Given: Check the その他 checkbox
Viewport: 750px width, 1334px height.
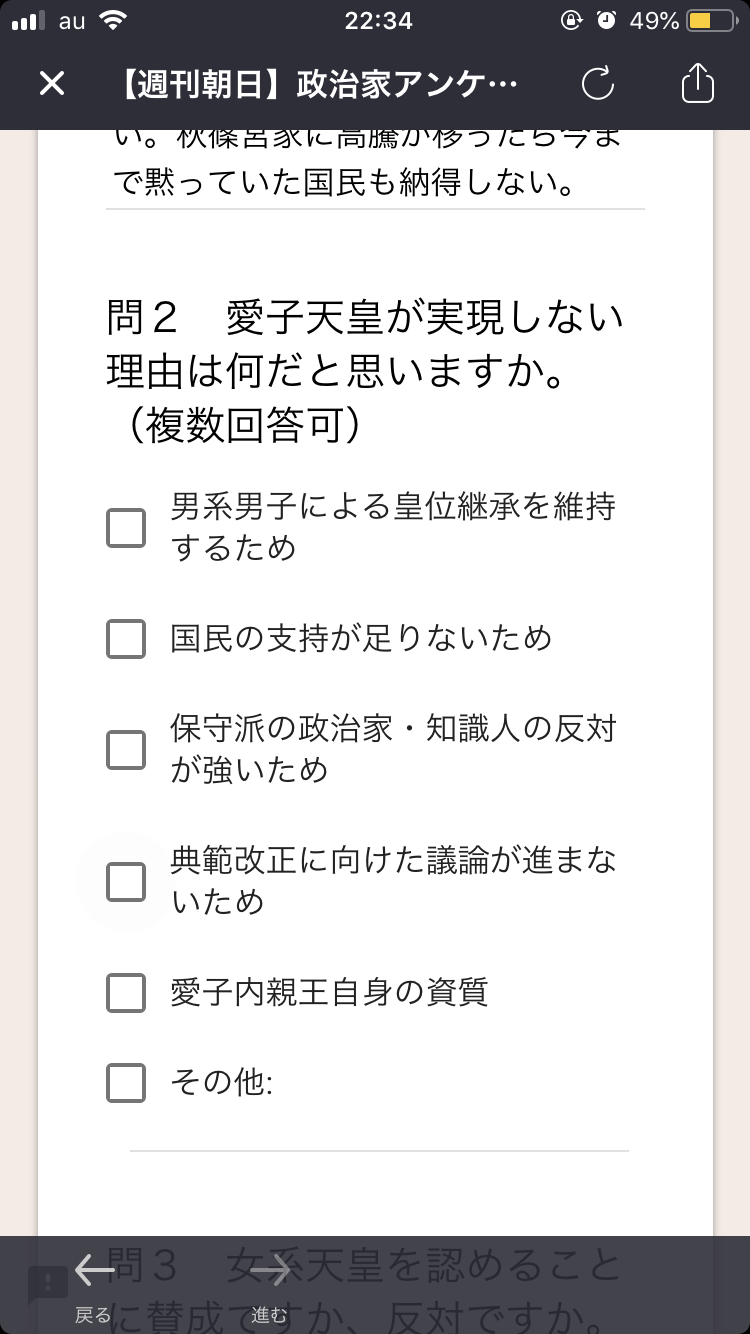Looking at the screenshot, I should (125, 1082).
